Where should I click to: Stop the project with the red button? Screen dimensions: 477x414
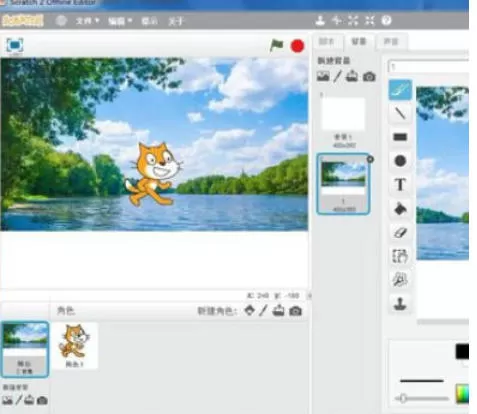[x=297, y=46]
